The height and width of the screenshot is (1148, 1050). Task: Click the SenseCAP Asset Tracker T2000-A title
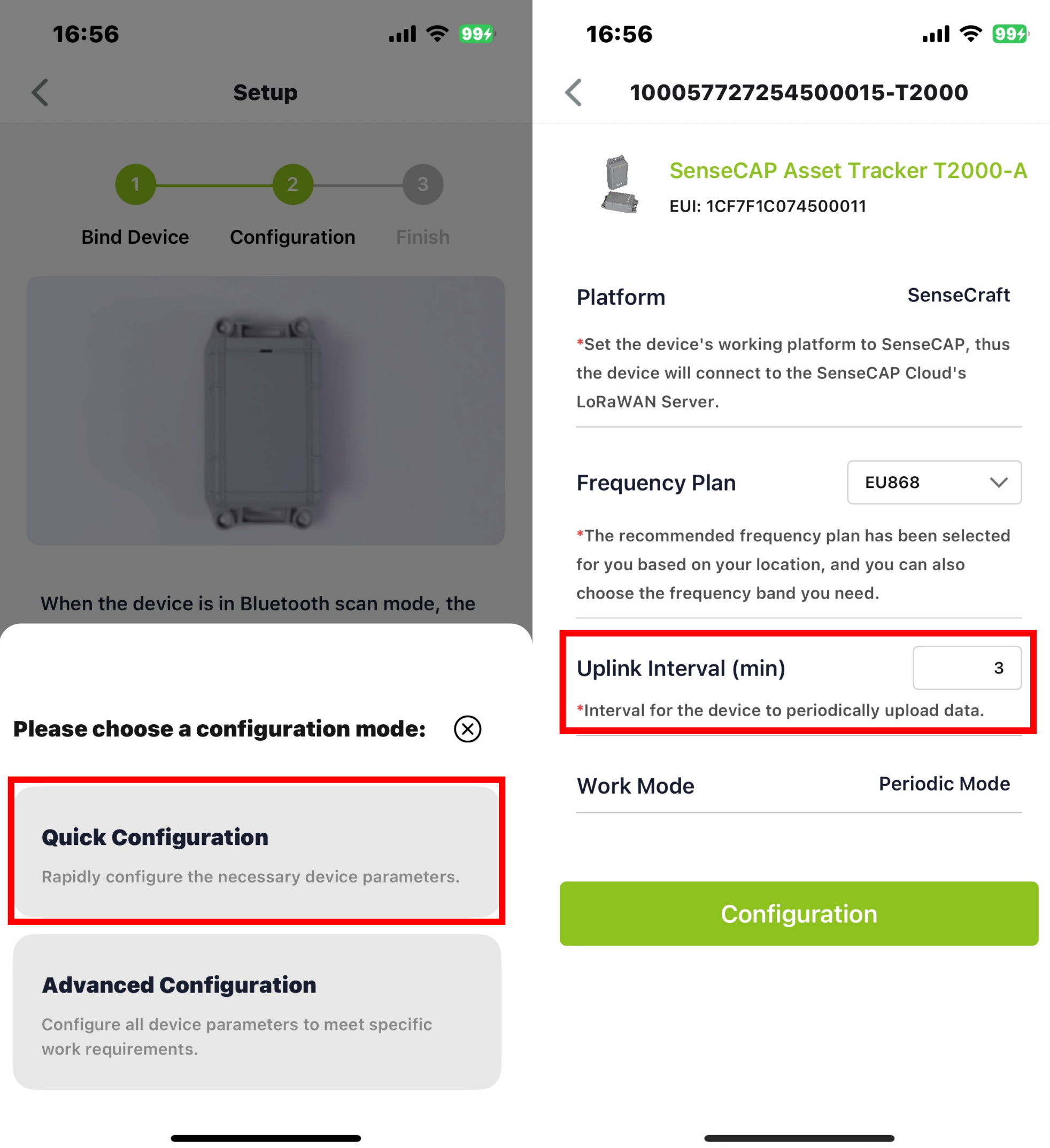(848, 171)
